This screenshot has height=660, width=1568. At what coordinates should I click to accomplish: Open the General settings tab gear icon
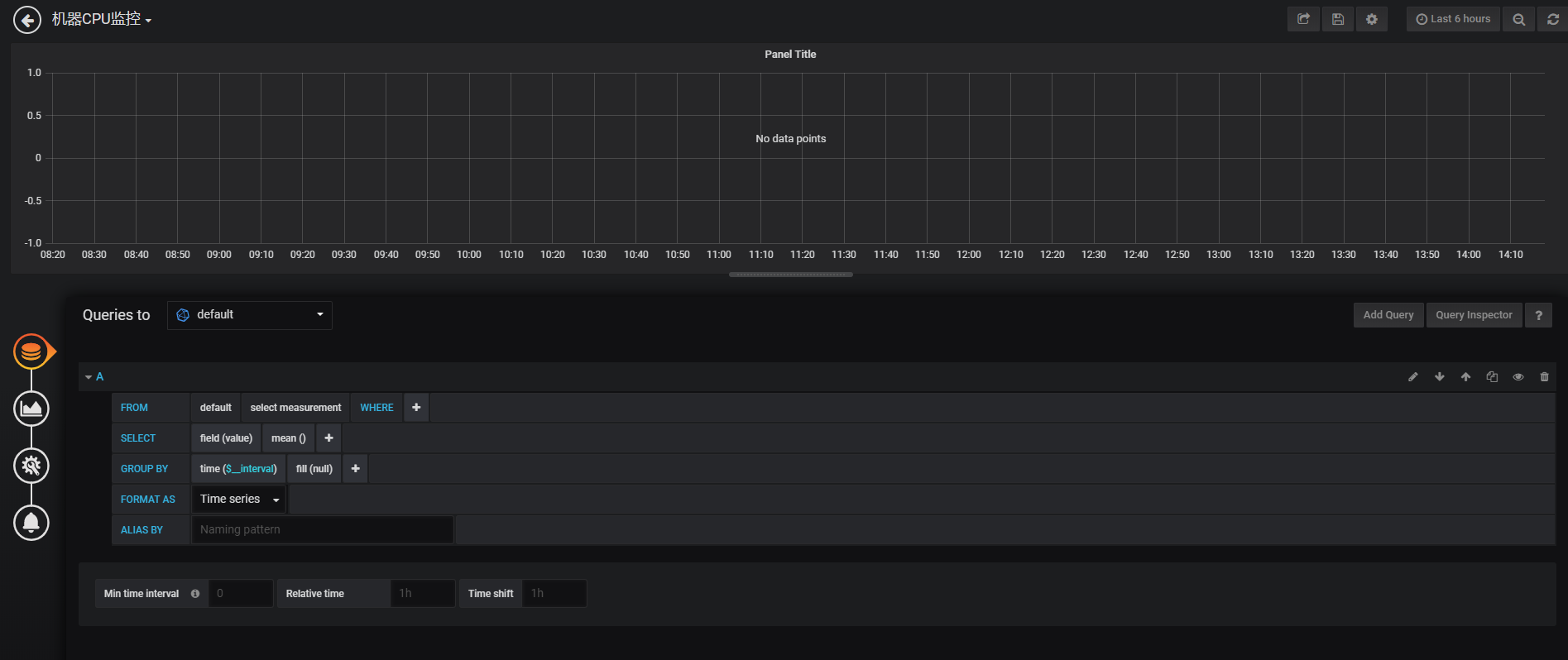(x=31, y=466)
